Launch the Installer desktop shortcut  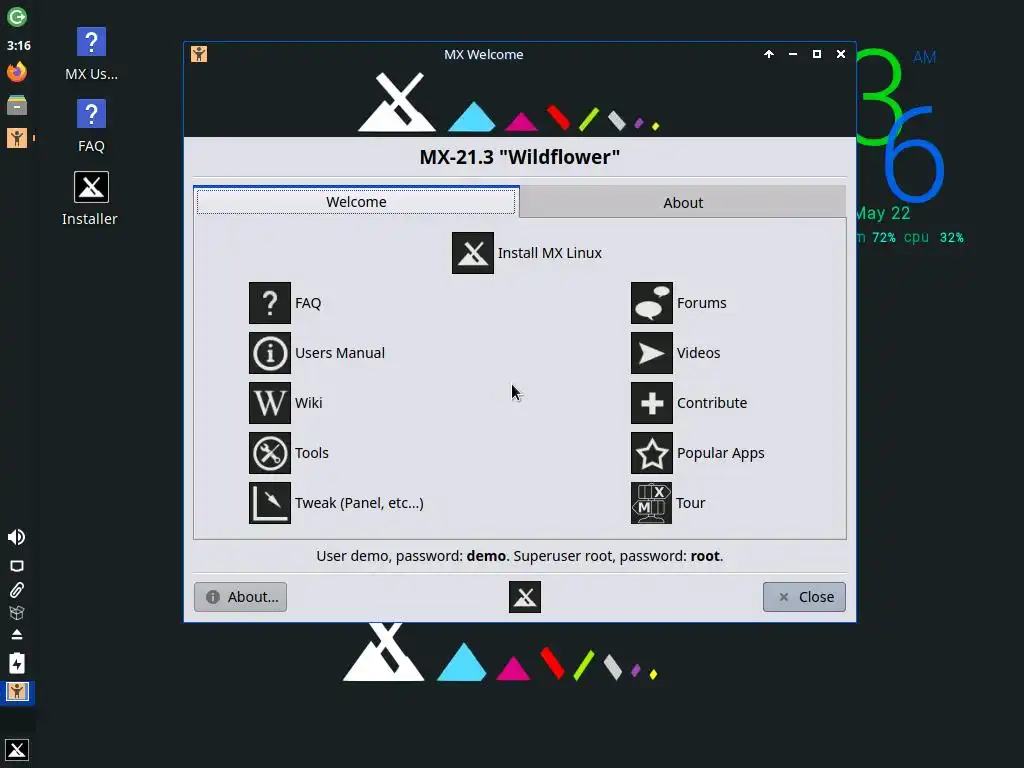coord(90,199)
